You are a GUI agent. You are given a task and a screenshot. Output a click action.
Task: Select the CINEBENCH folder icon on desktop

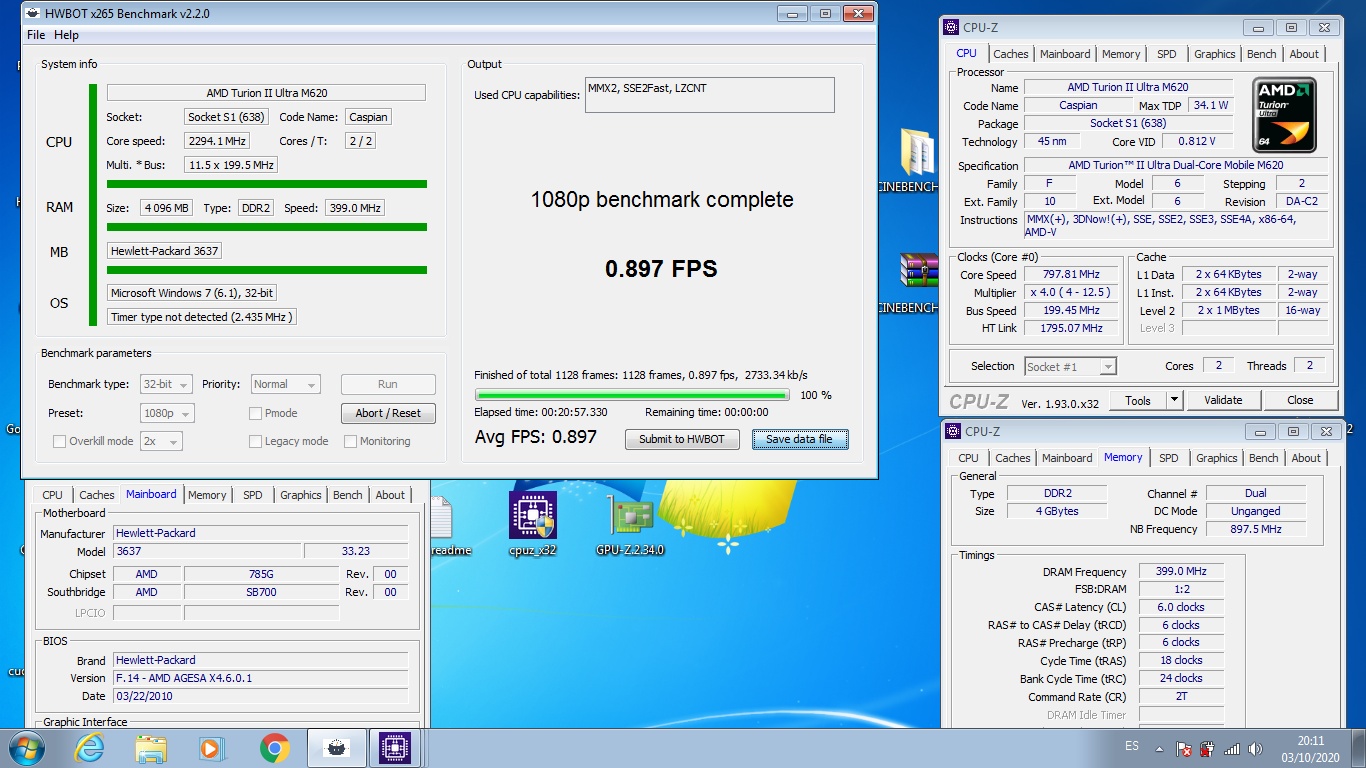point(918,153)
